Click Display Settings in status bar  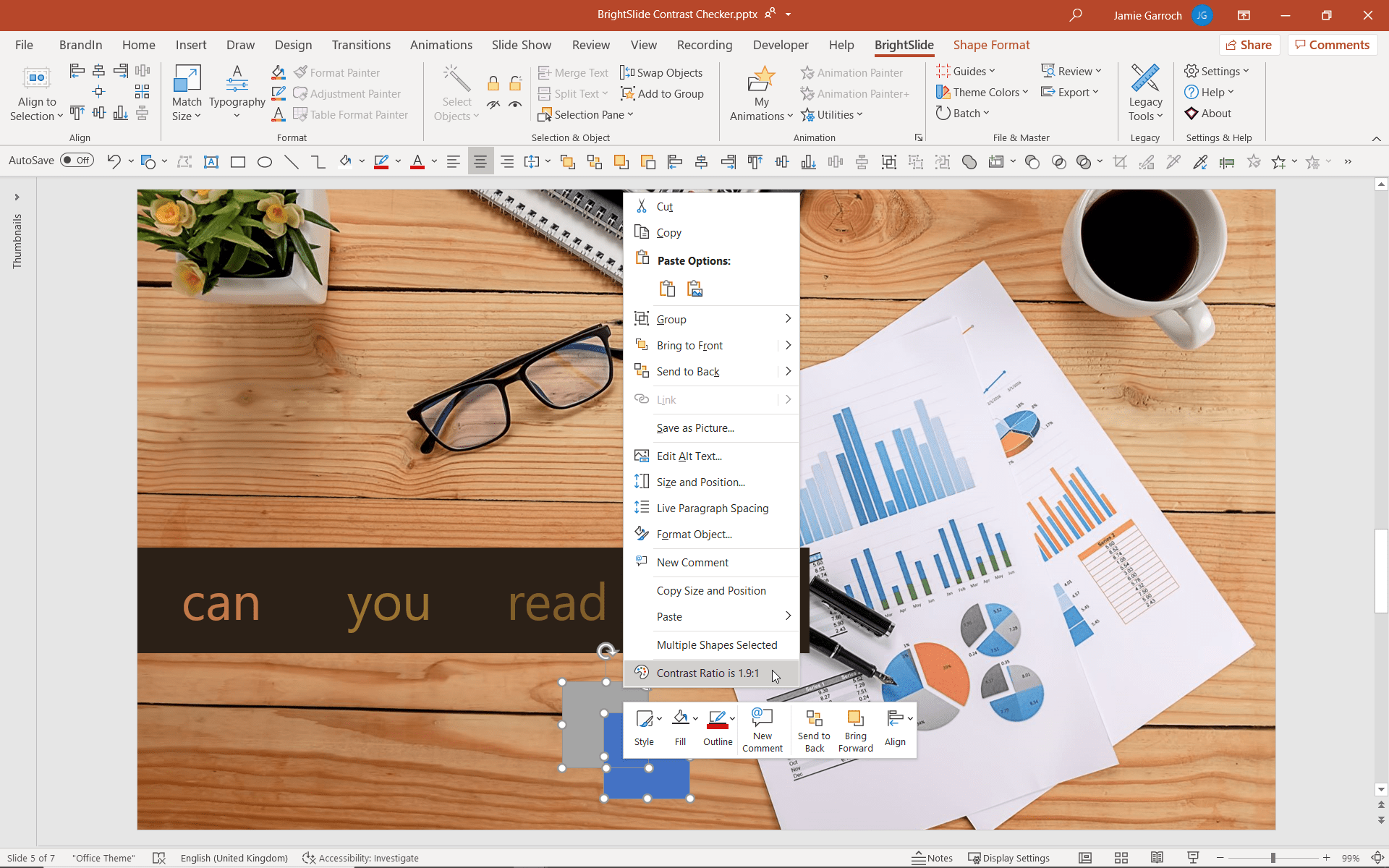1008,858
